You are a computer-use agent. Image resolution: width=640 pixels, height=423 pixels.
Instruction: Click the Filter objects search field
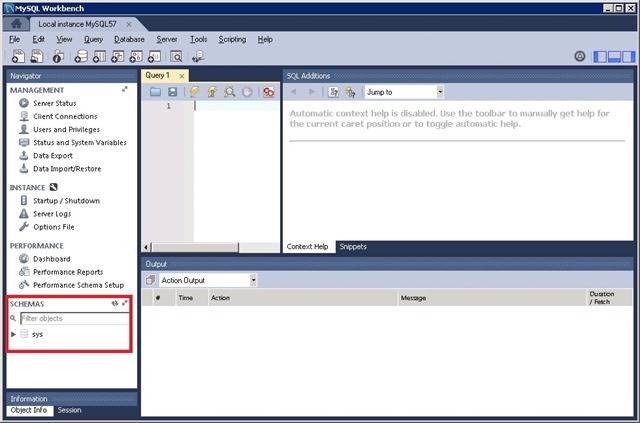point(74,318)
